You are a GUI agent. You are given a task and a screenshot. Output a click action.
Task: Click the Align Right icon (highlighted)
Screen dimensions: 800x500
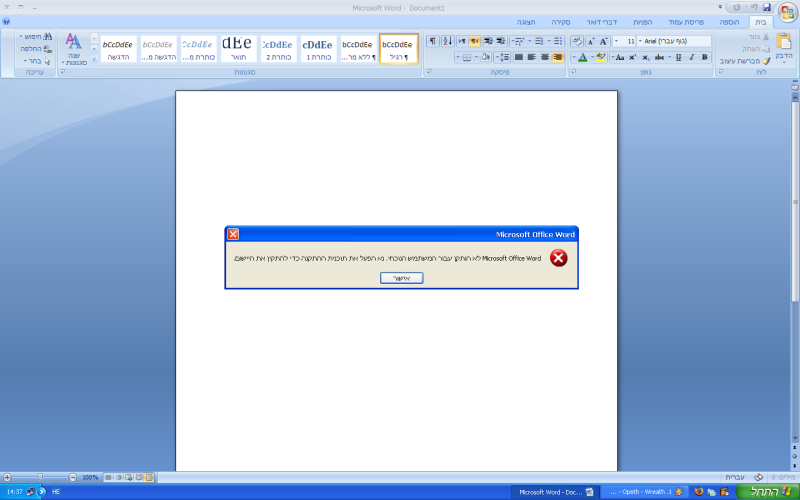[558, 57]
